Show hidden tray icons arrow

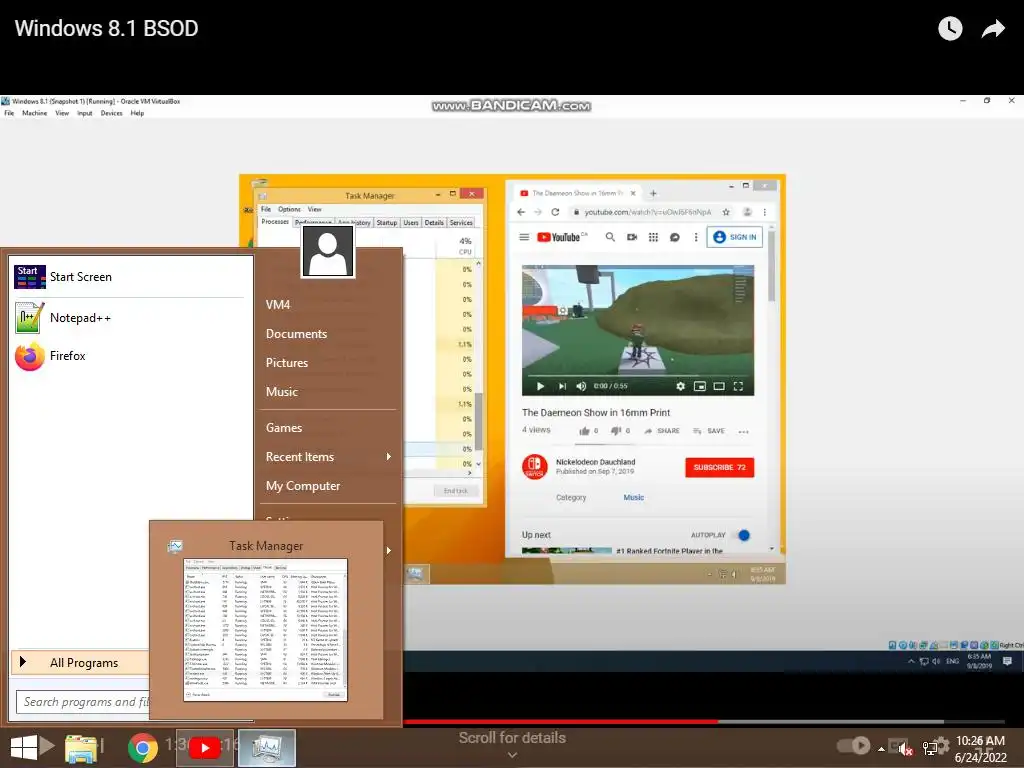pos(881,749)
